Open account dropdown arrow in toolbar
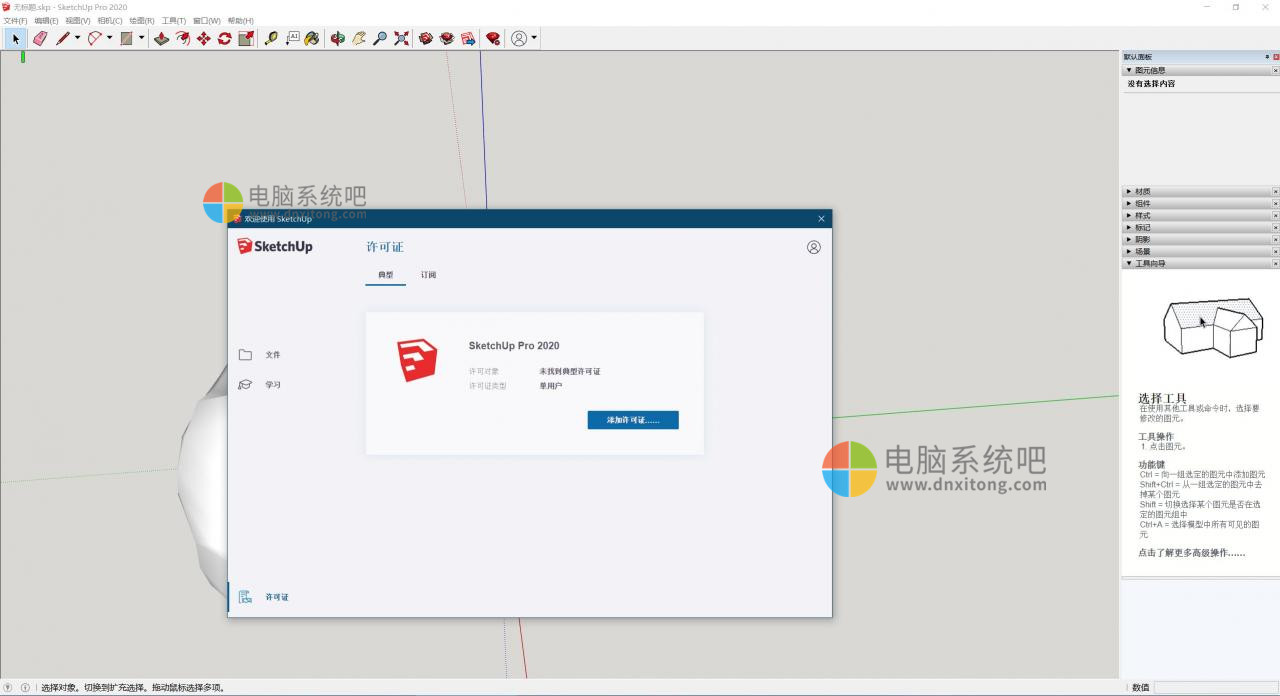Image resolution: width=1280 pixels, height=696 pixels. click(534, 38)
